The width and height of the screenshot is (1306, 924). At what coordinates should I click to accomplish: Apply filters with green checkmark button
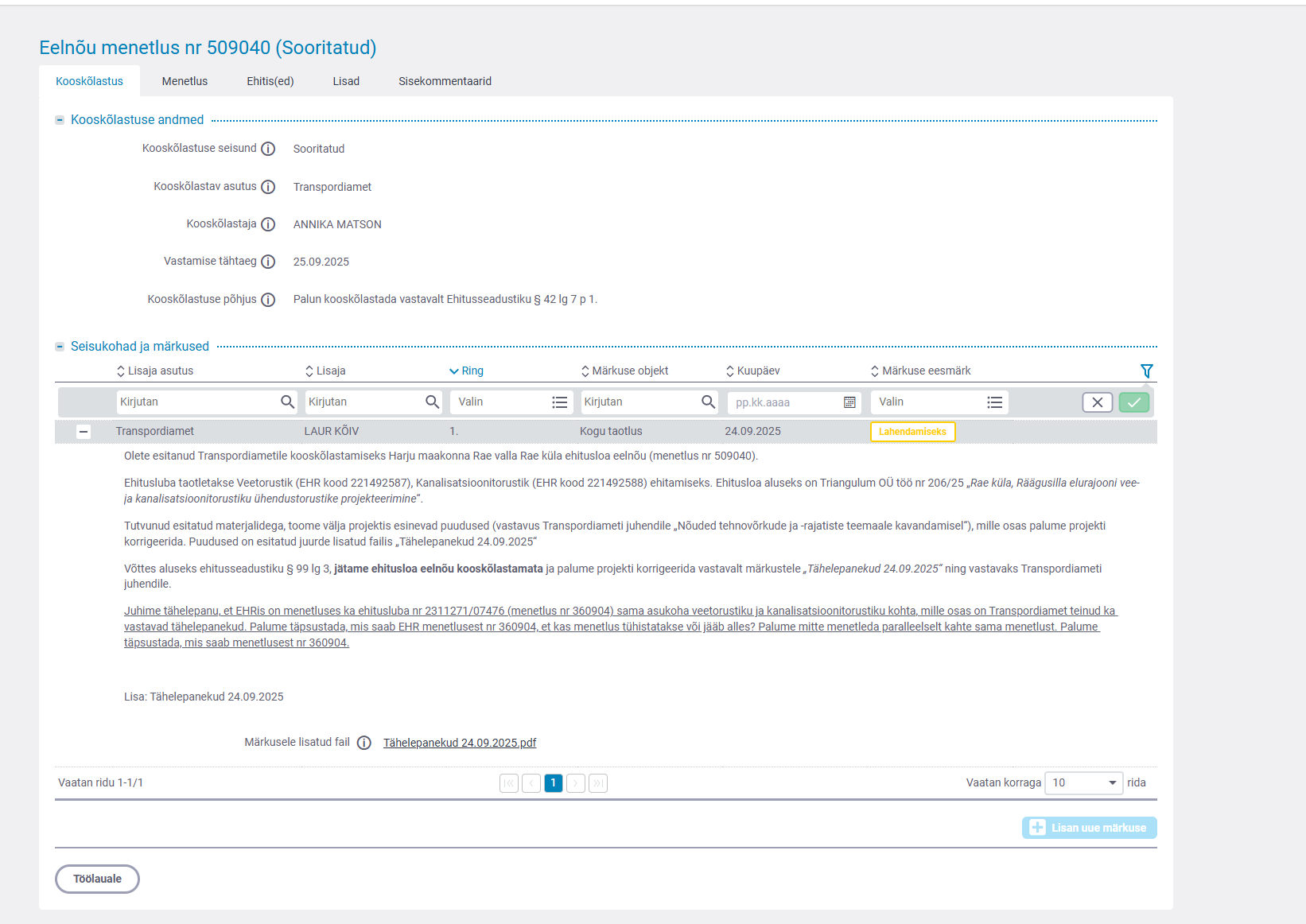(1133, 402)
